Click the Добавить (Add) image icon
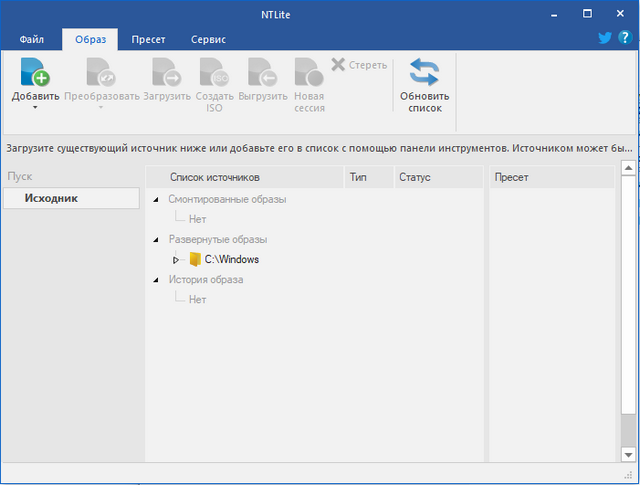 tap(35, 73)
